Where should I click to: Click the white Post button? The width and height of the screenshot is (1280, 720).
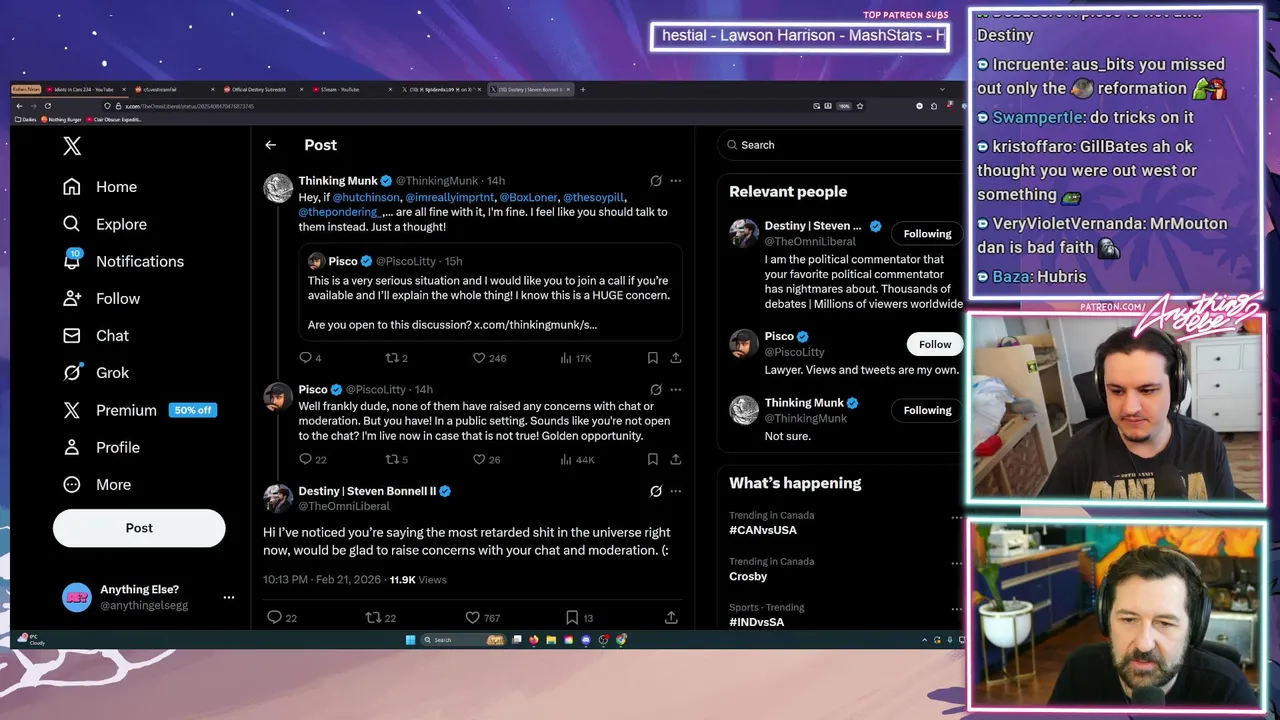[139, 528]
